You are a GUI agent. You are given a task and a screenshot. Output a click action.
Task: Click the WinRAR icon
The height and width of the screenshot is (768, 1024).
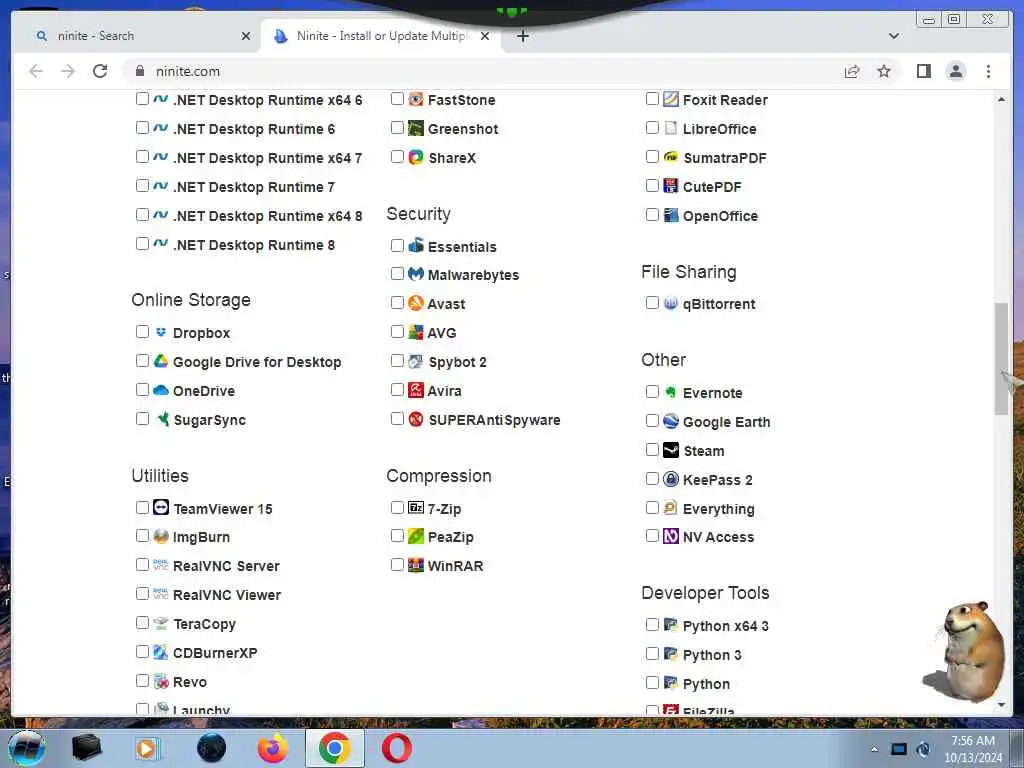pos(416,565)
